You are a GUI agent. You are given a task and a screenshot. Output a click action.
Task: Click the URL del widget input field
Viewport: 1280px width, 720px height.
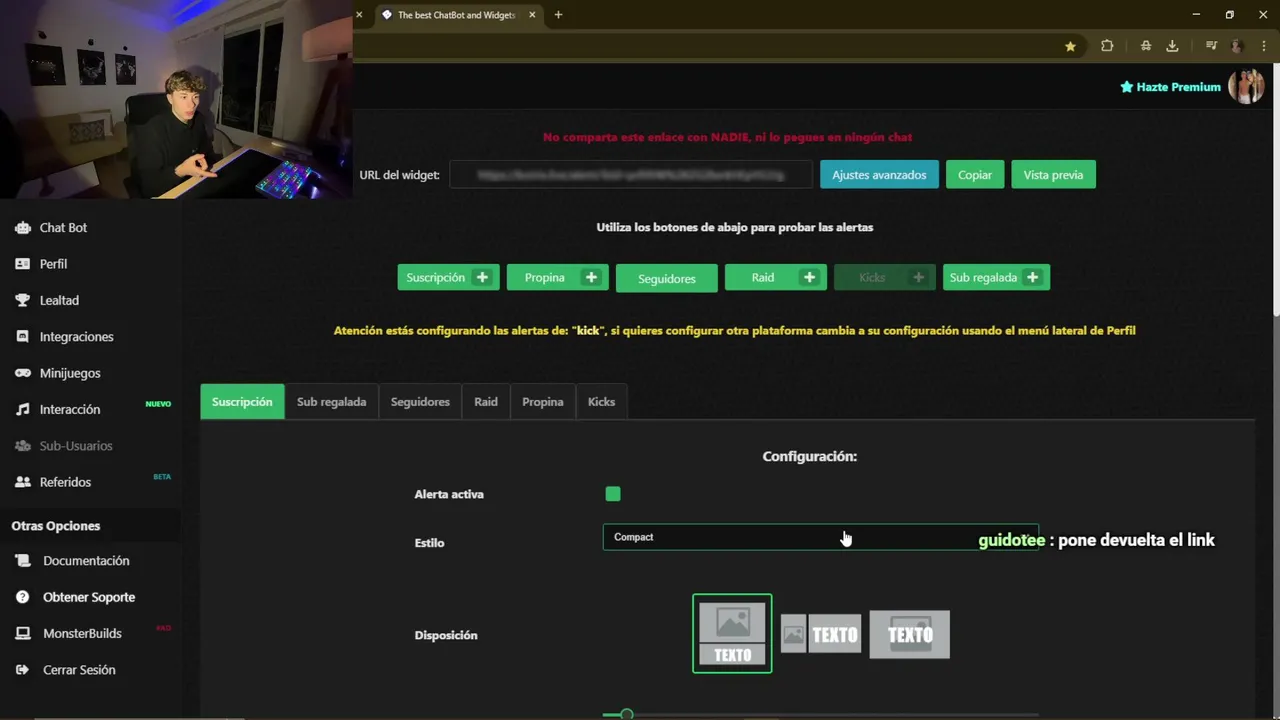[631, 174]
